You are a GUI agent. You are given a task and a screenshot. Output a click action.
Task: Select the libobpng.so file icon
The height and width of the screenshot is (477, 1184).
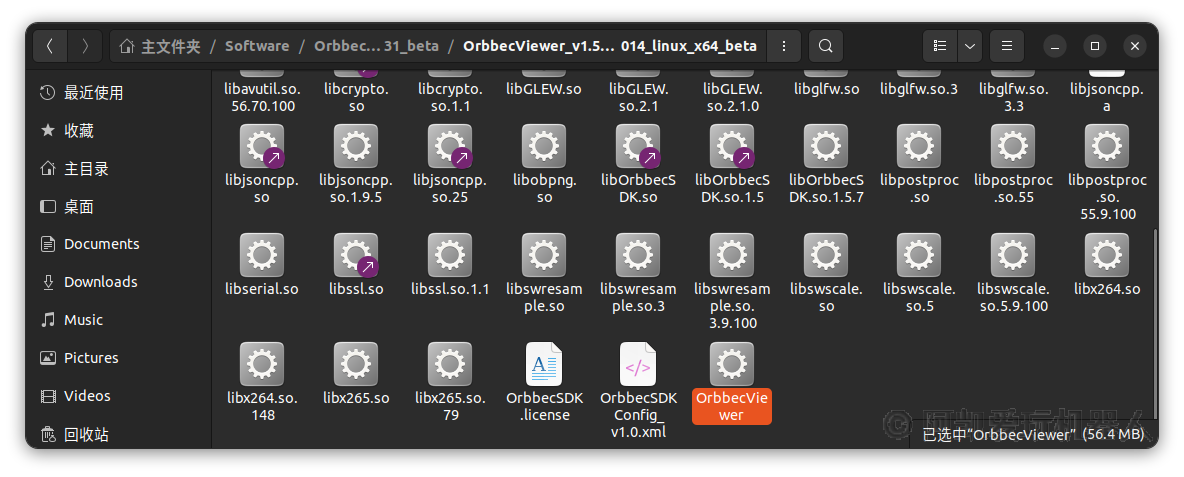pyautogui.click(x=544, y=147)
